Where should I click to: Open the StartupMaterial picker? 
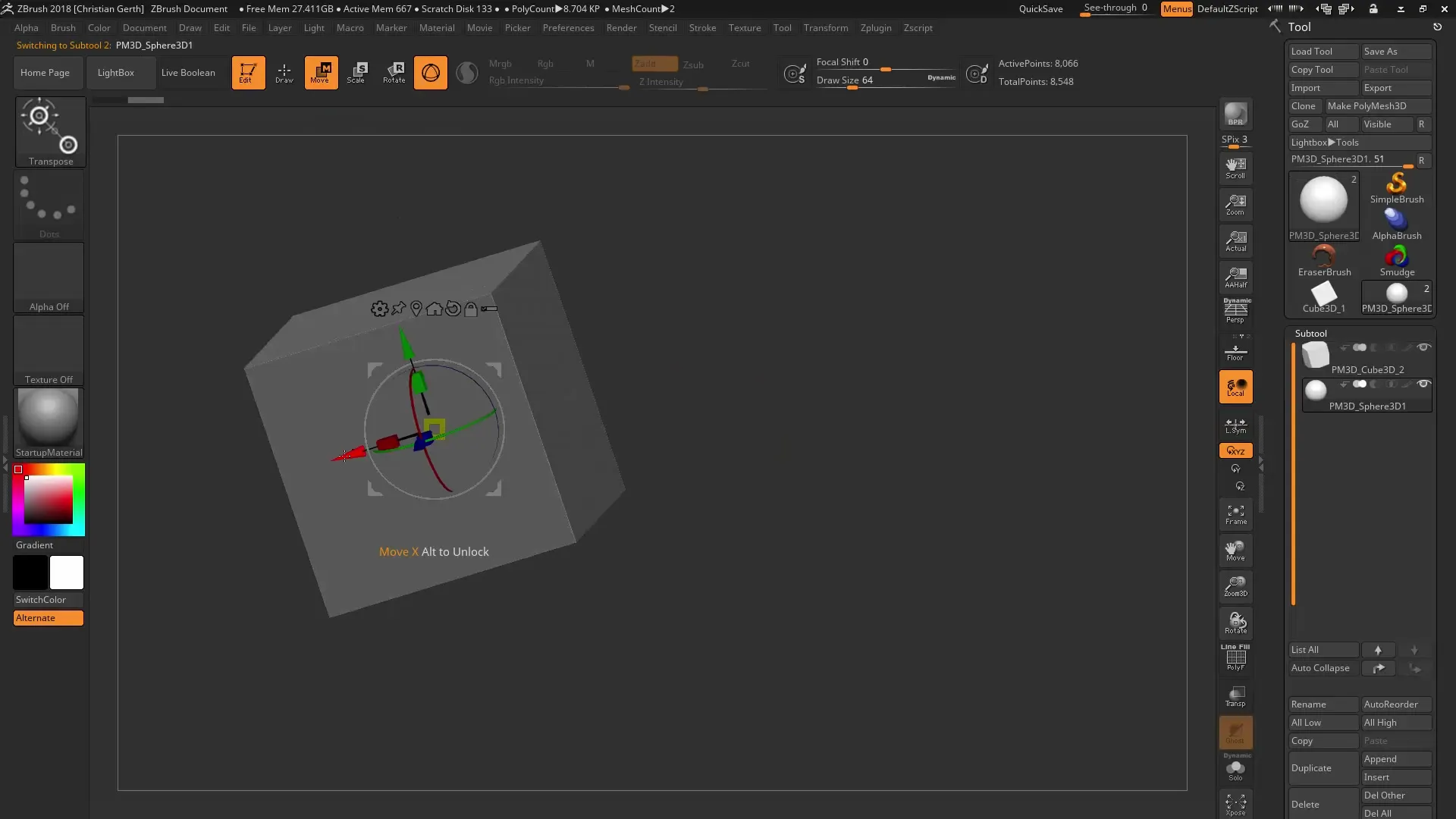tap(49, 423)
